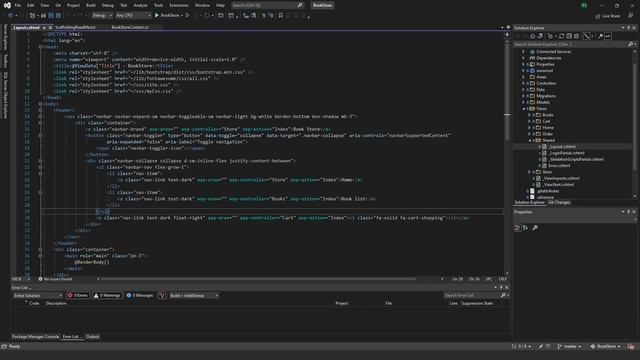Click the hot reload toolbar icon
The height and width of the screenshot is (360, 640).
(207, 16)
